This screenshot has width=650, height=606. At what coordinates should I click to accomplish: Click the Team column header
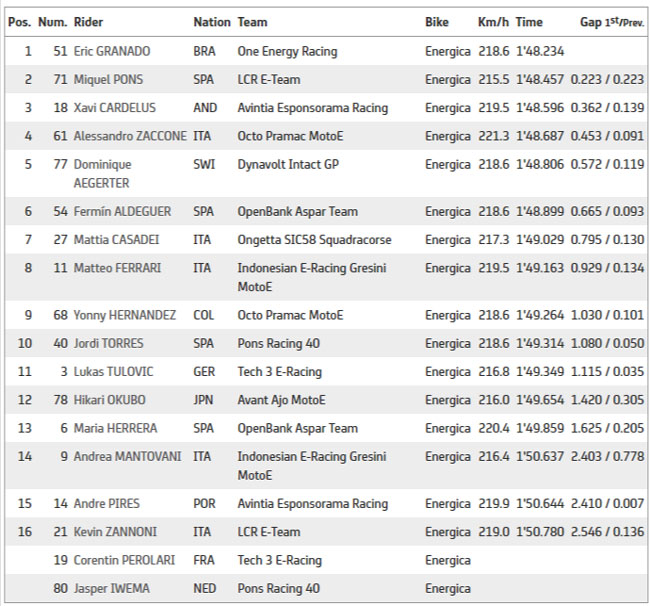pyautogui.click(x=252, y=22)
